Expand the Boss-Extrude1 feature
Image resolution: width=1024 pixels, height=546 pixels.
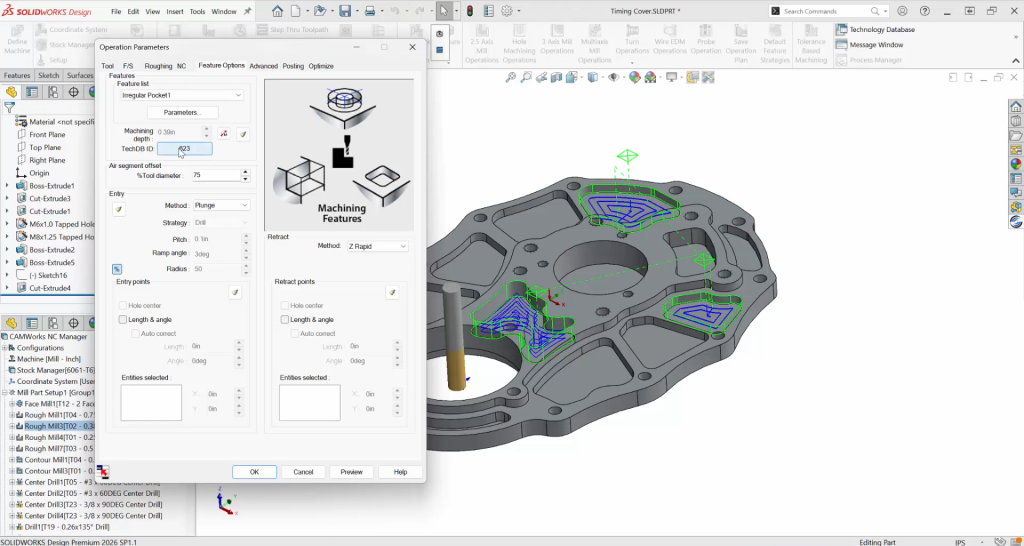coord(7,186)
